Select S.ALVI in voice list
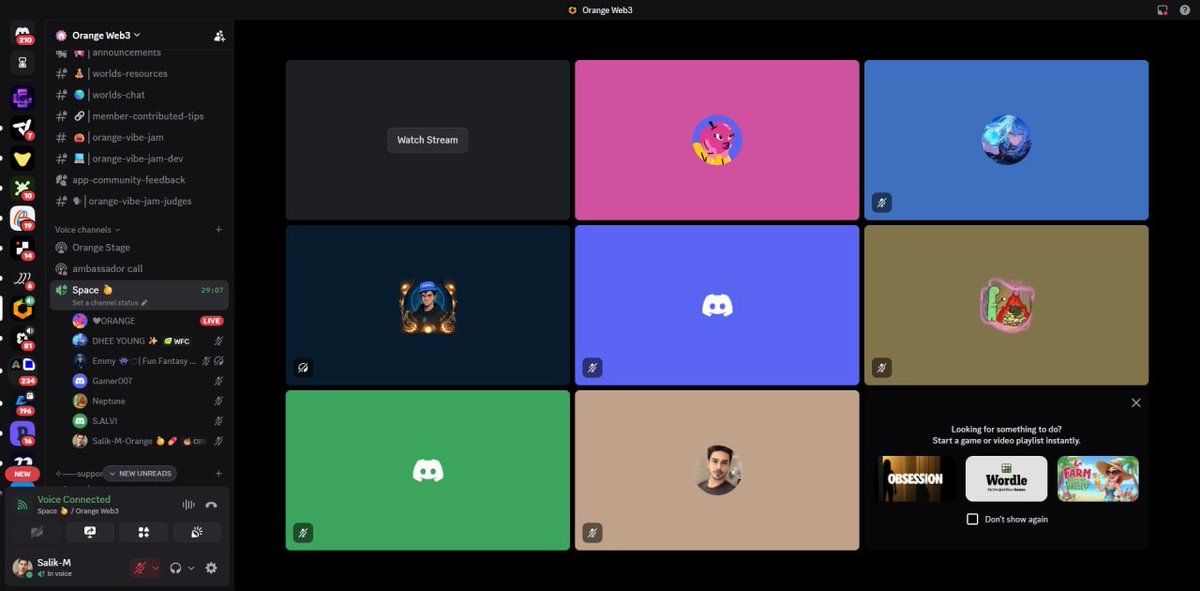 [x=148, y=421]
